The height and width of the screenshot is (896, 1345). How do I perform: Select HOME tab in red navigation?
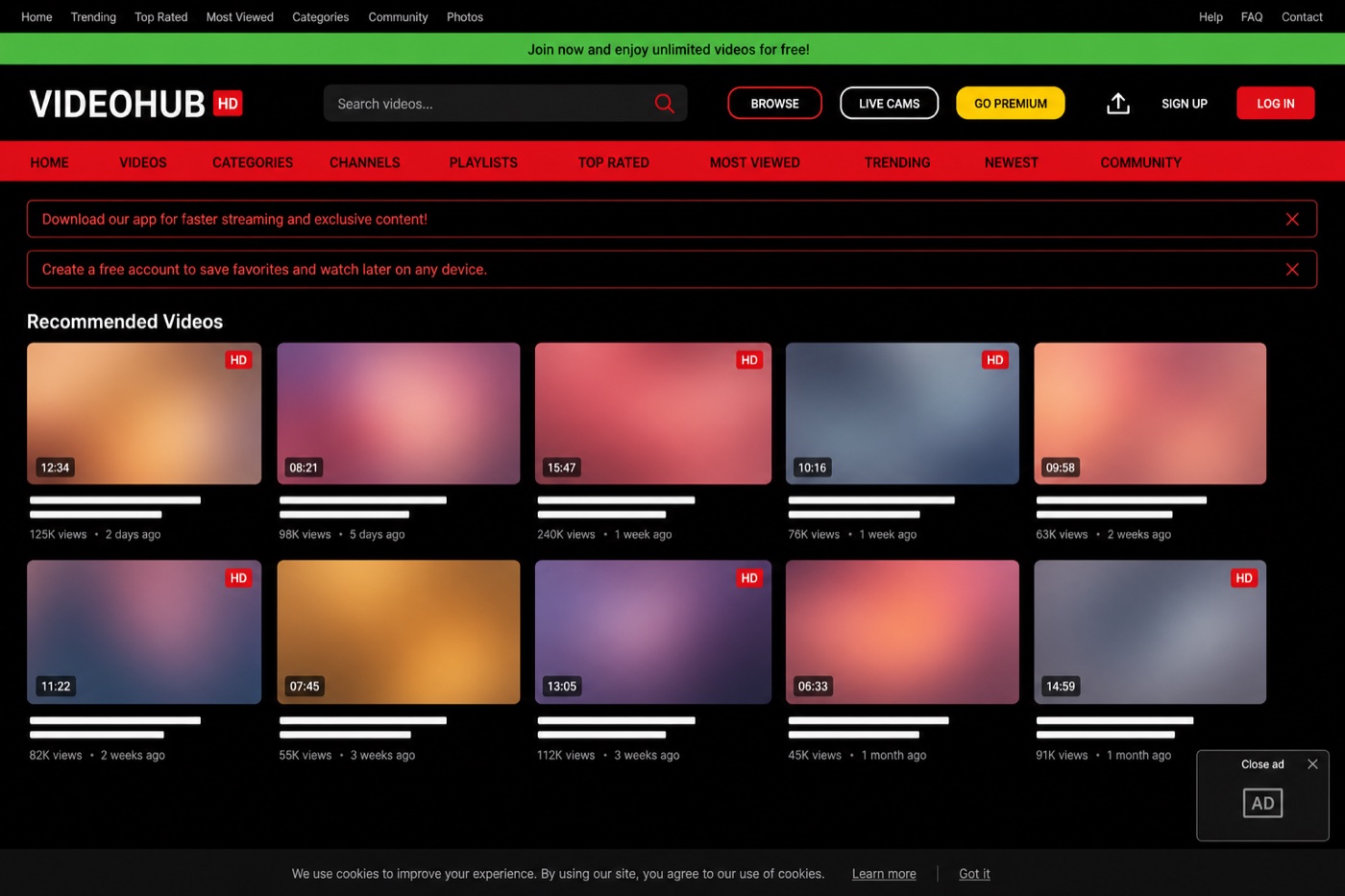(x=49, y=163)
